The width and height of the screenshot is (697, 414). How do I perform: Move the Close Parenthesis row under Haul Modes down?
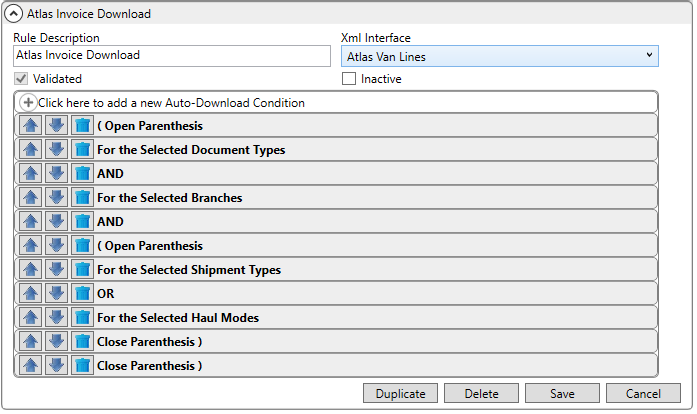[56, 342]
